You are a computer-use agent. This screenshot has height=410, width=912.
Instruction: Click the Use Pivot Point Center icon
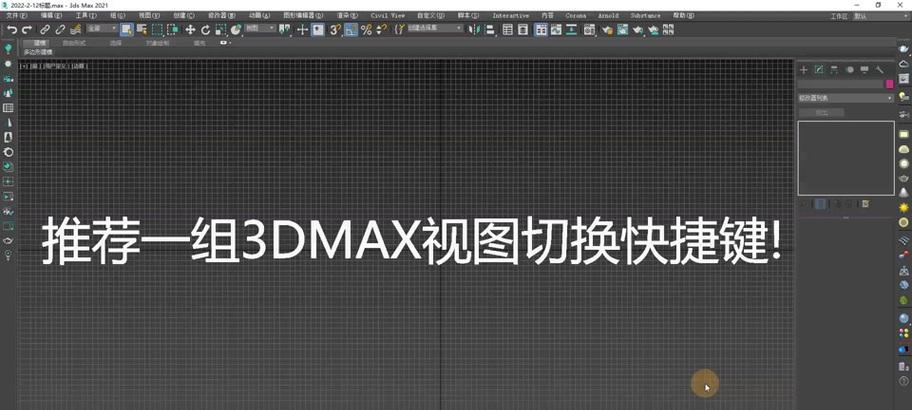[284, 29]
